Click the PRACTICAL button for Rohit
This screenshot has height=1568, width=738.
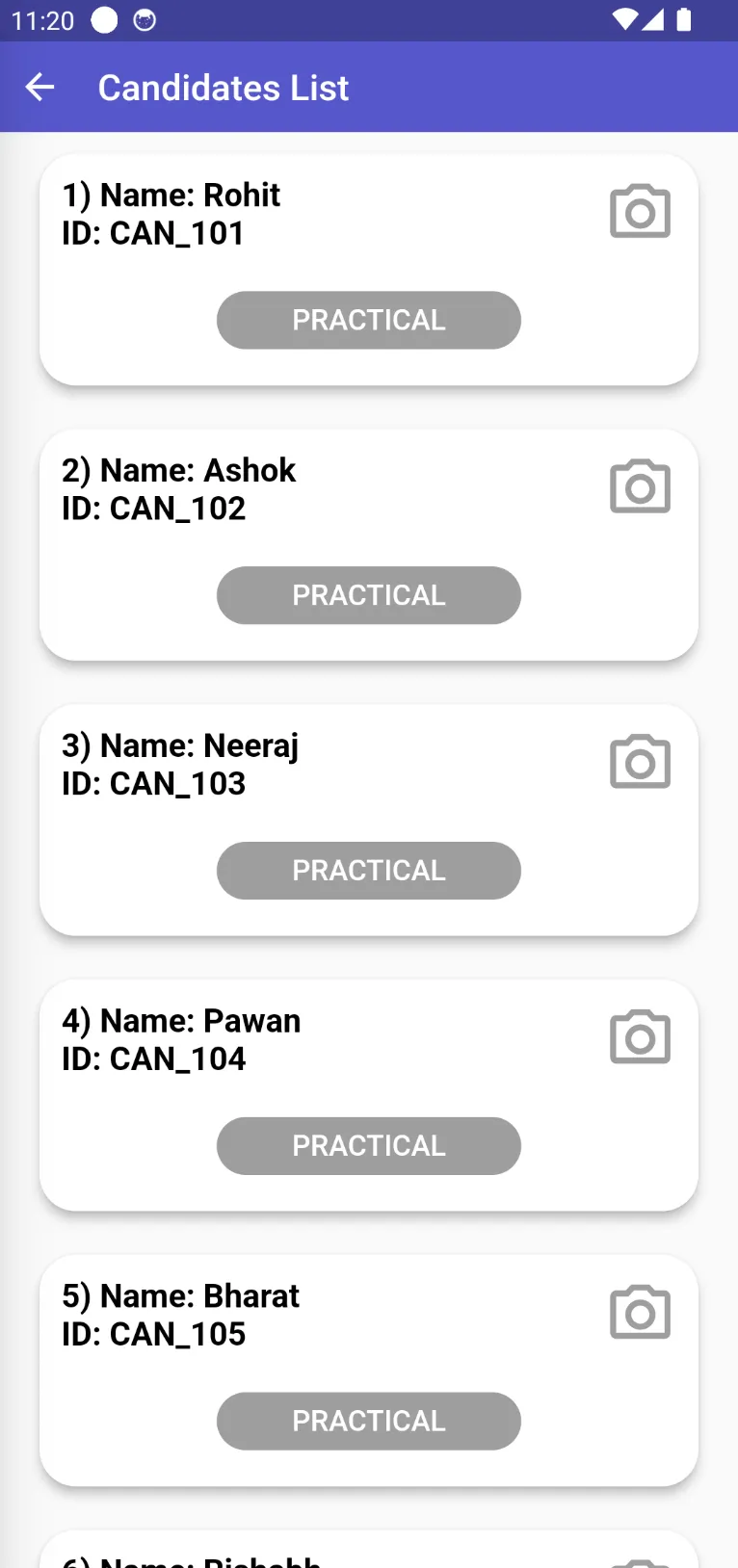[x=369, y=320]
